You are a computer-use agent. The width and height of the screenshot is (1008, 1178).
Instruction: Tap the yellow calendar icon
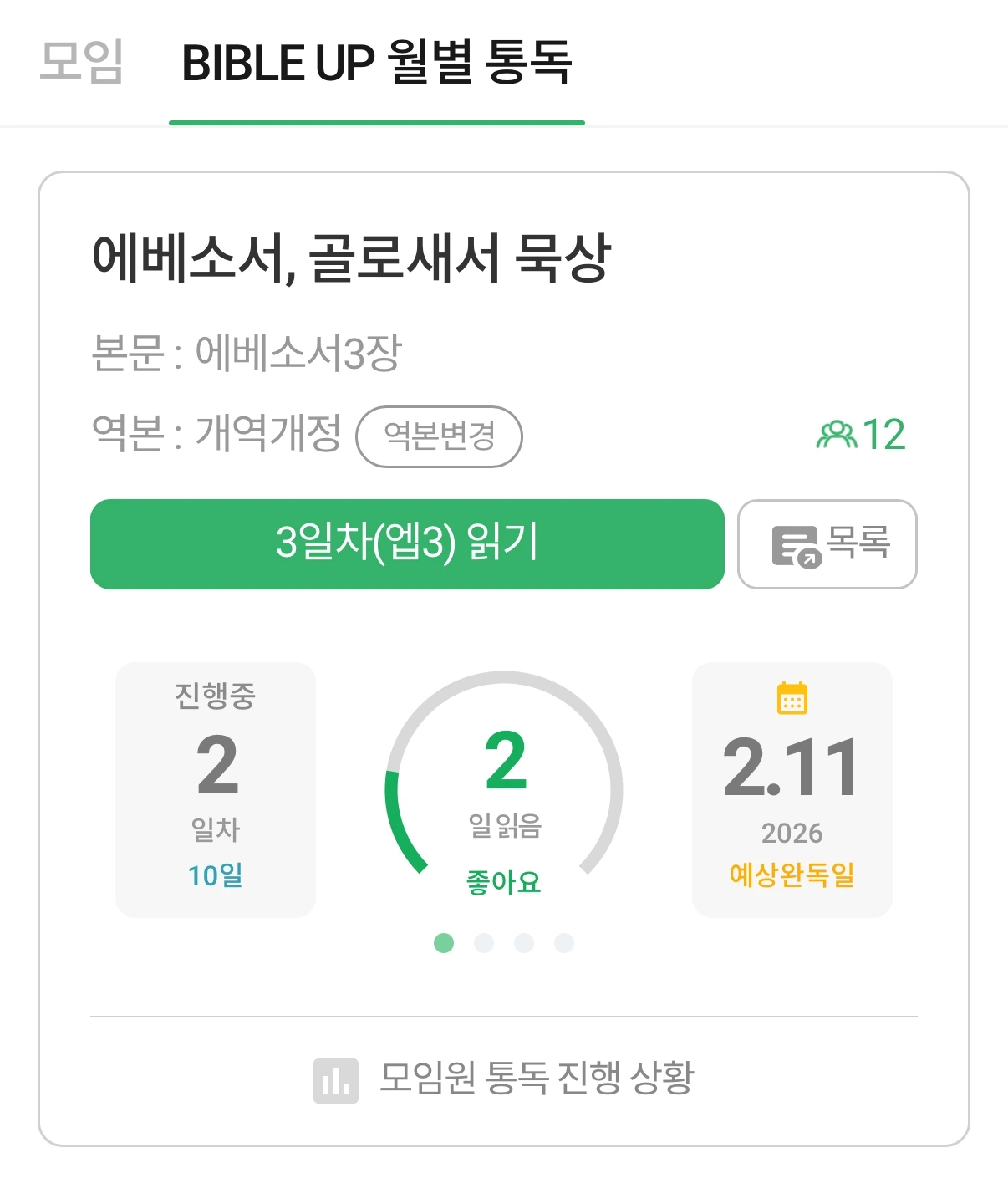point(792,698)
